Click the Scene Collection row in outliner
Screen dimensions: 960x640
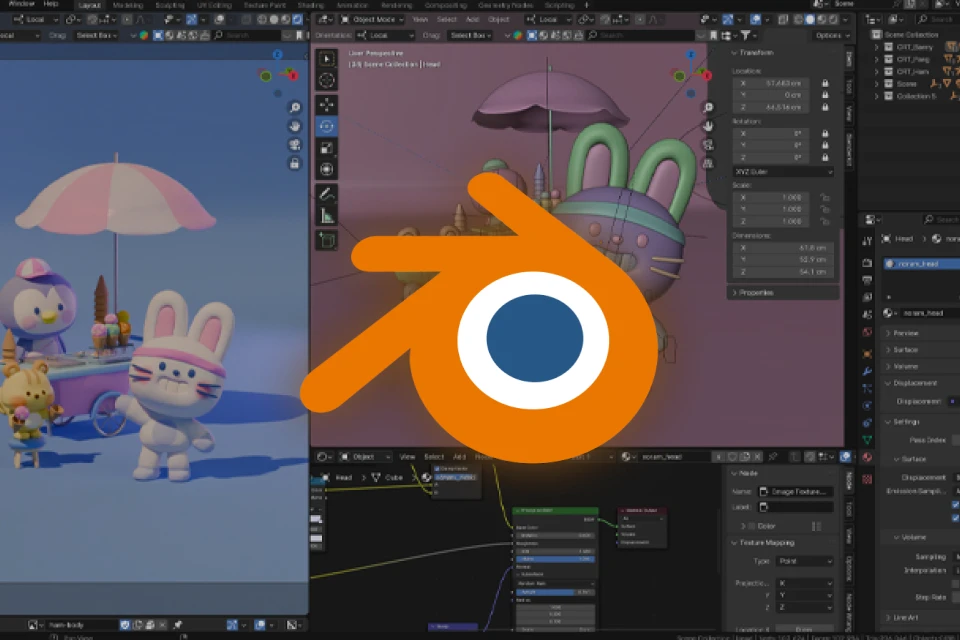911,35
